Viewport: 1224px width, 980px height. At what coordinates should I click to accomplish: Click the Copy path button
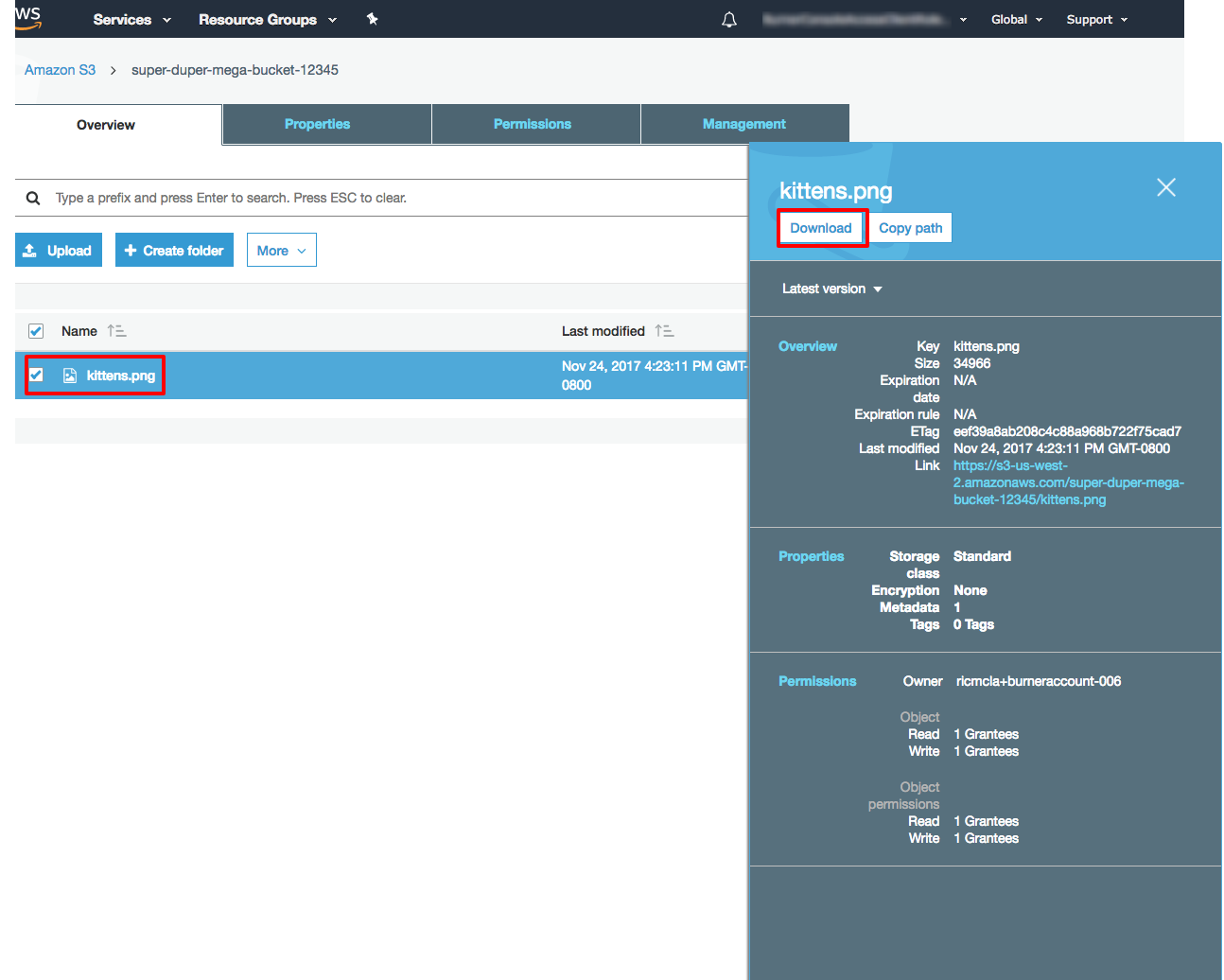910,228
